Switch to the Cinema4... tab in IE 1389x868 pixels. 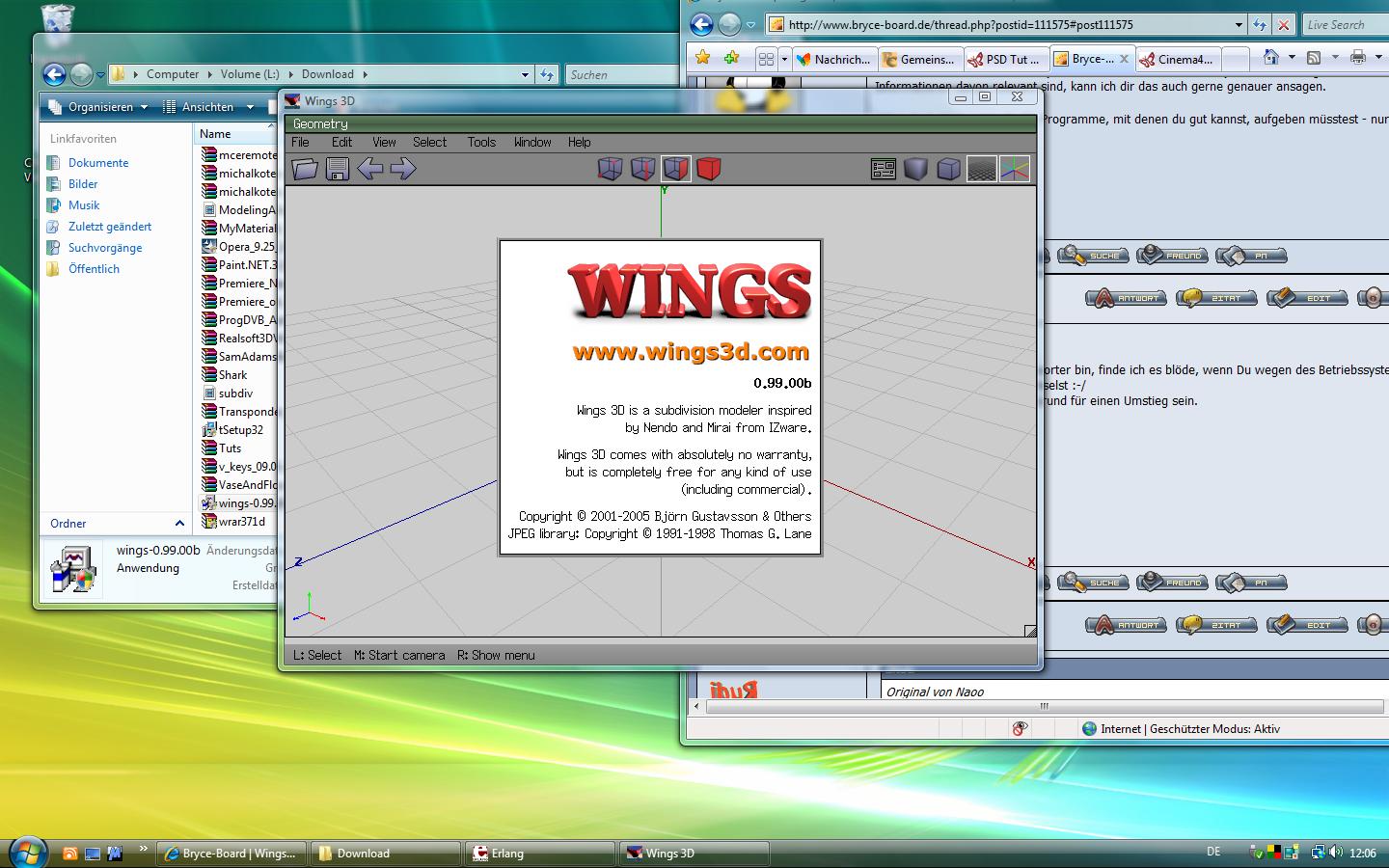pyautogui.click(x=1177, y=59)
